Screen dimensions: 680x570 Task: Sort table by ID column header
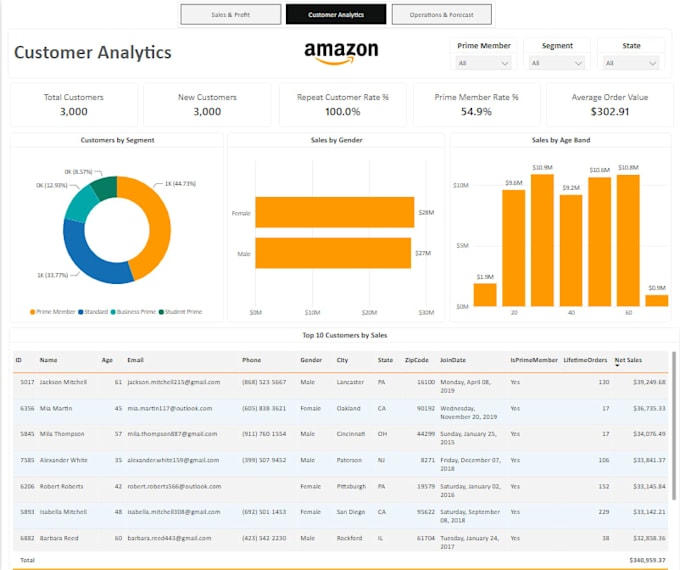click(x=18, y=360)
